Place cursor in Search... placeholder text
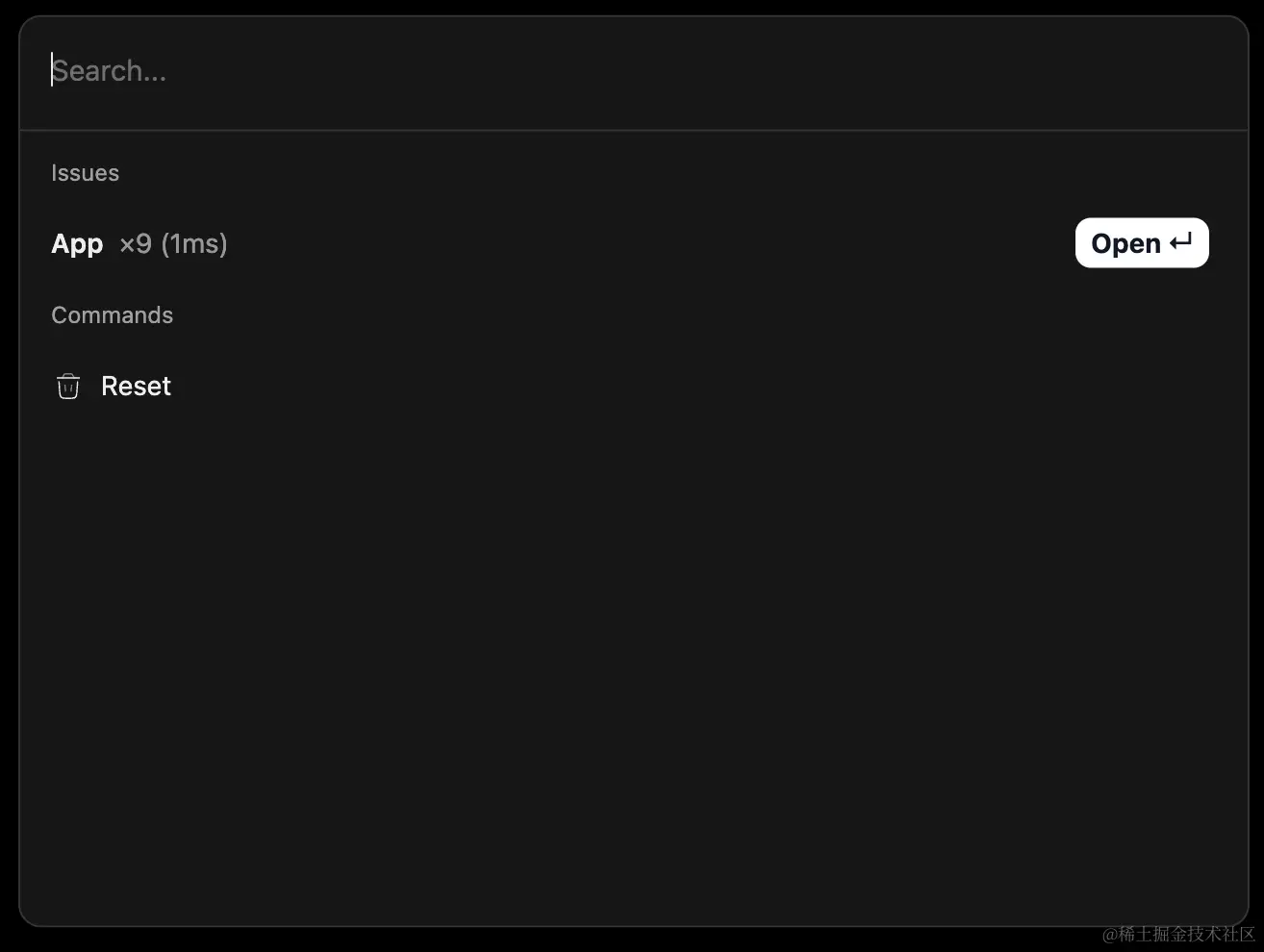 click(x=110, y=71)
